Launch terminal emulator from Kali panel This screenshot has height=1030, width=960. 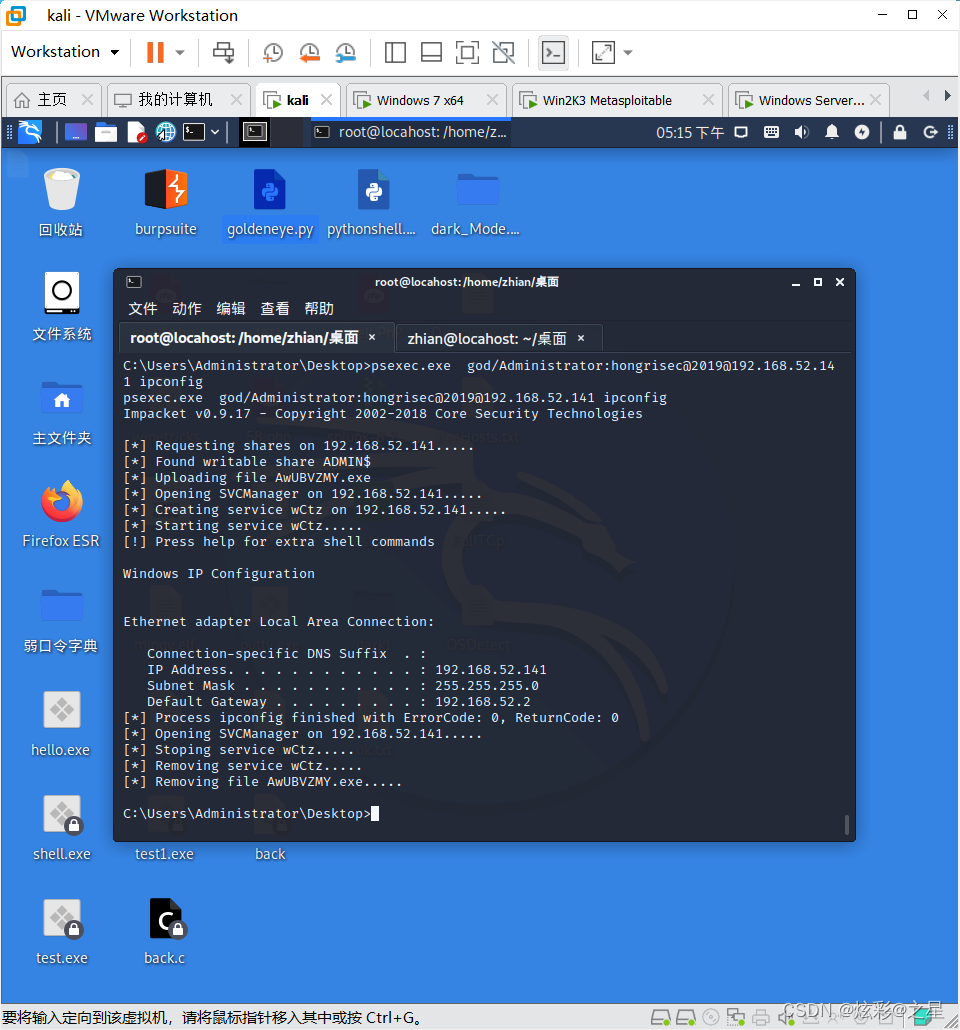tap(194, 133)
